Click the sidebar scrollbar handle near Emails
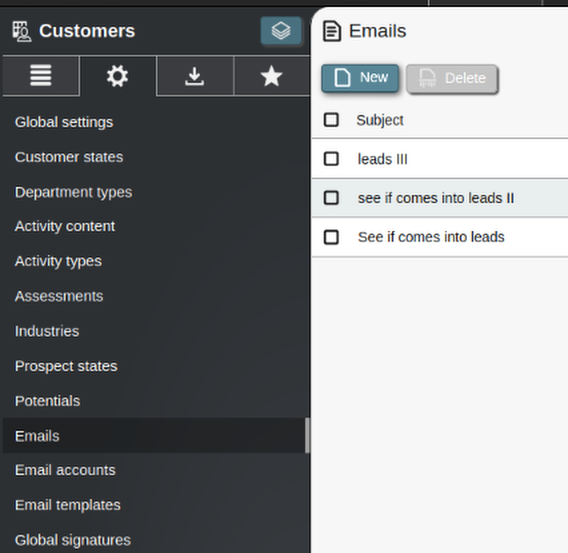 pos(307,435)
